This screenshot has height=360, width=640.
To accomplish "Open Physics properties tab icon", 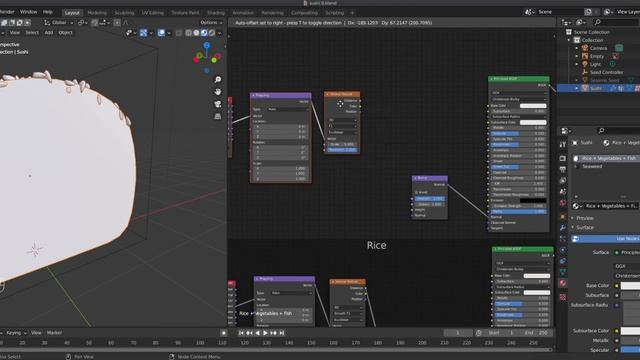I will click(x=563, y=250).
